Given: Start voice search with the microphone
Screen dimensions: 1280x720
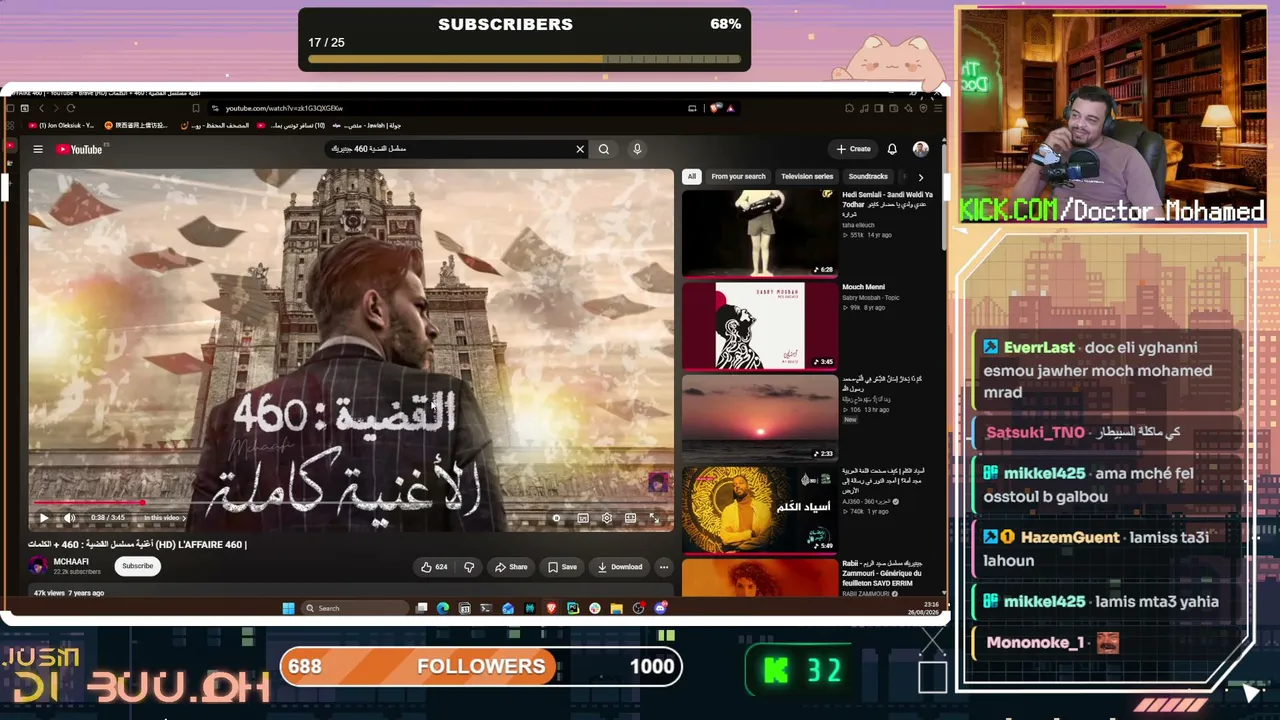Looking at the screenshot, I should click(x=637, y=149).
